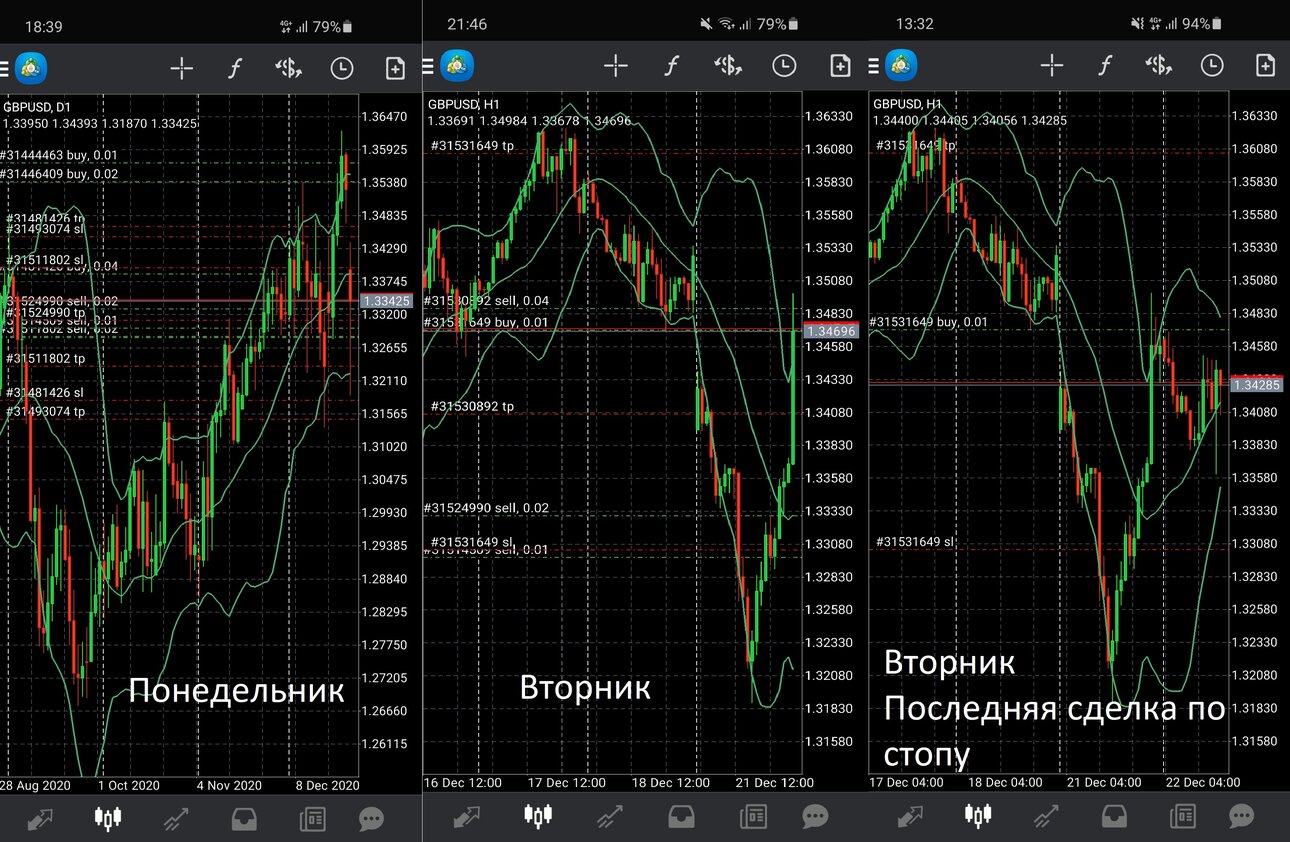Open timeframe clock in the 18:39 D1 screen
This screenshot has width=1290, height=842.
tap(342, 68)
